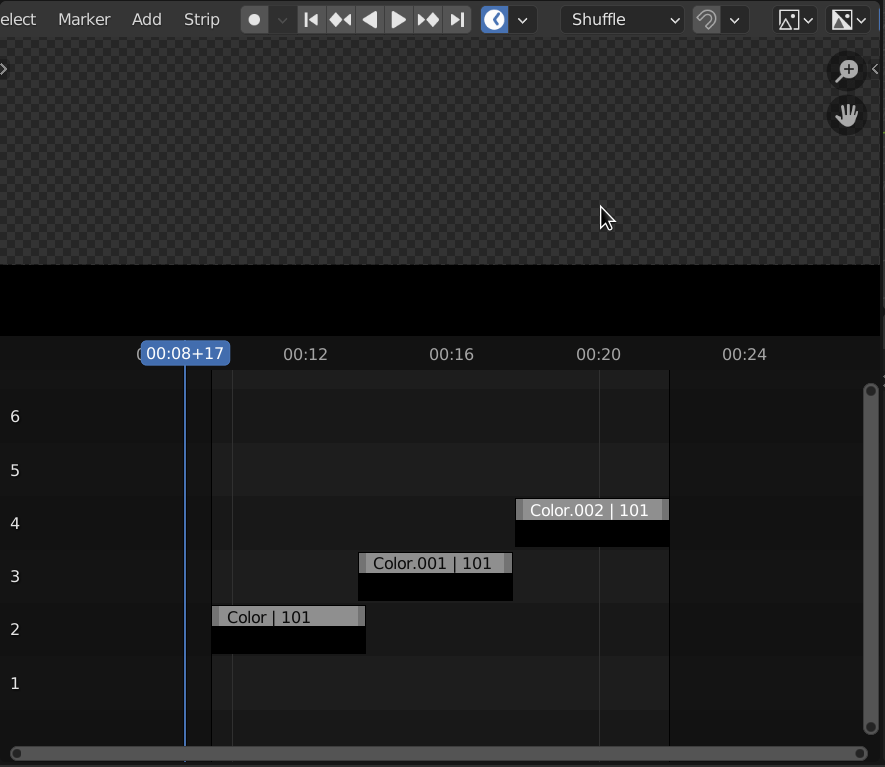Play the animation forward
Screen dimensions: 885x767
point(398,19)
